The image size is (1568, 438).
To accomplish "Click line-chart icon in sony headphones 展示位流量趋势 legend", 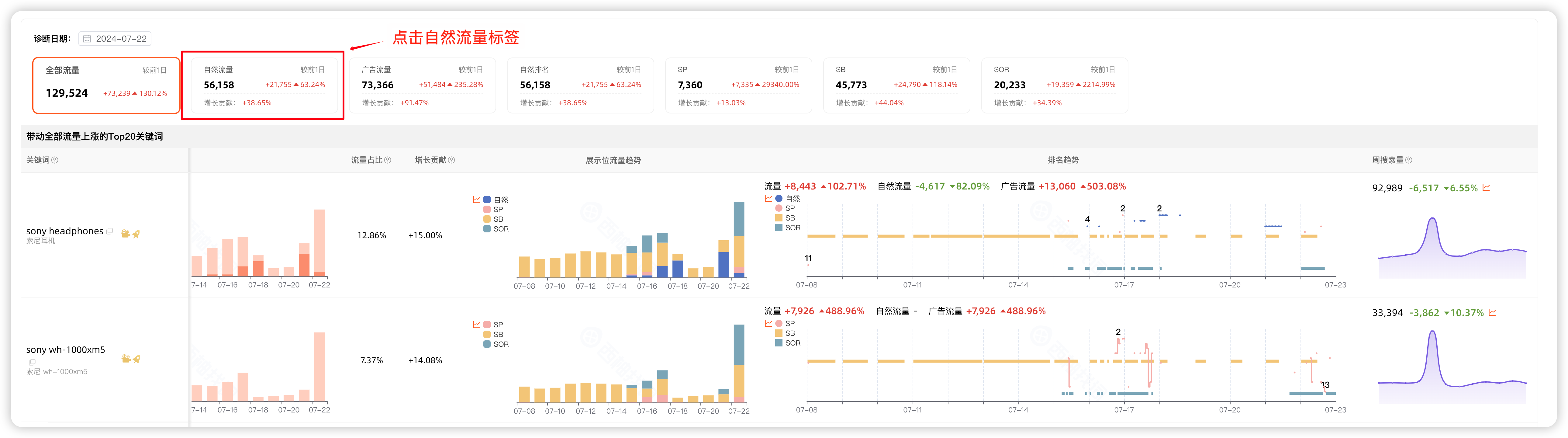I will coord(477,199).
